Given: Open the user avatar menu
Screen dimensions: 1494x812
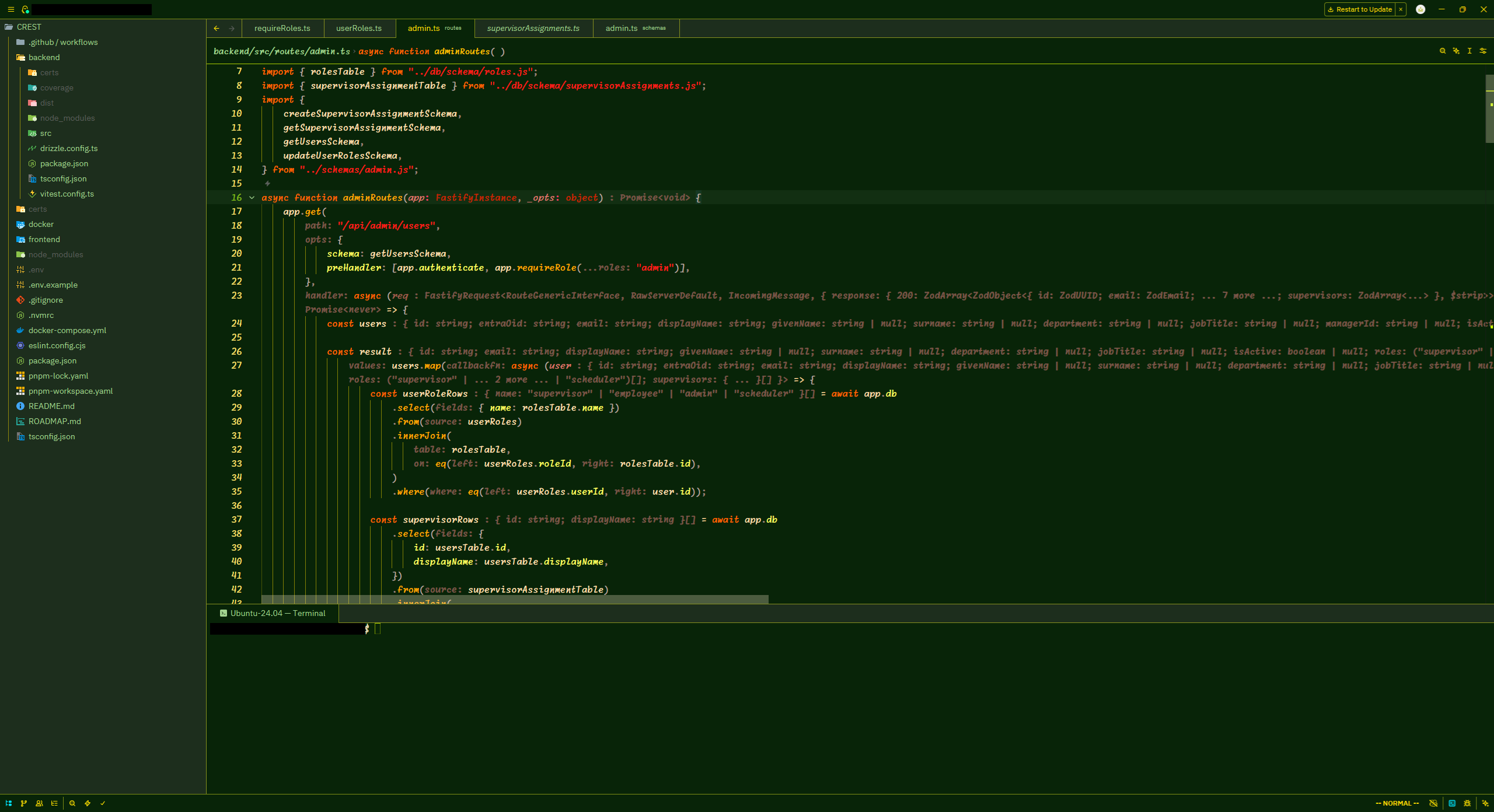Looking at the screenshot, I should (x=1420, y=9).
